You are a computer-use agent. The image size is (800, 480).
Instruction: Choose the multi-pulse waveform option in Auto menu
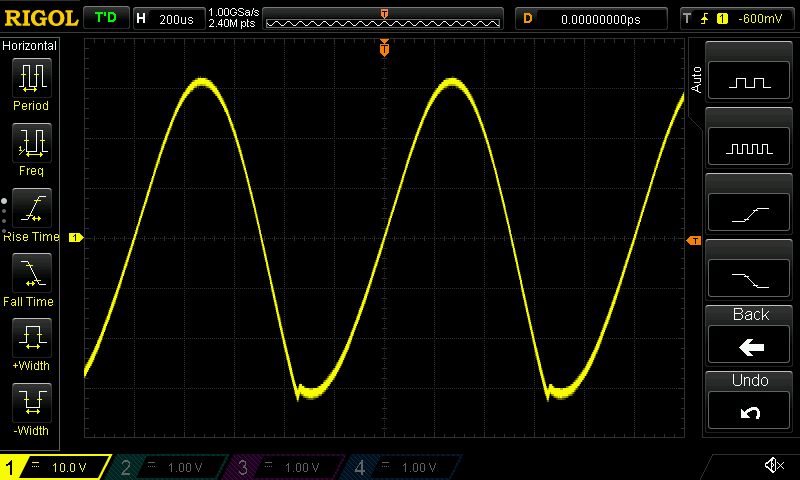[x=748, y=146]
